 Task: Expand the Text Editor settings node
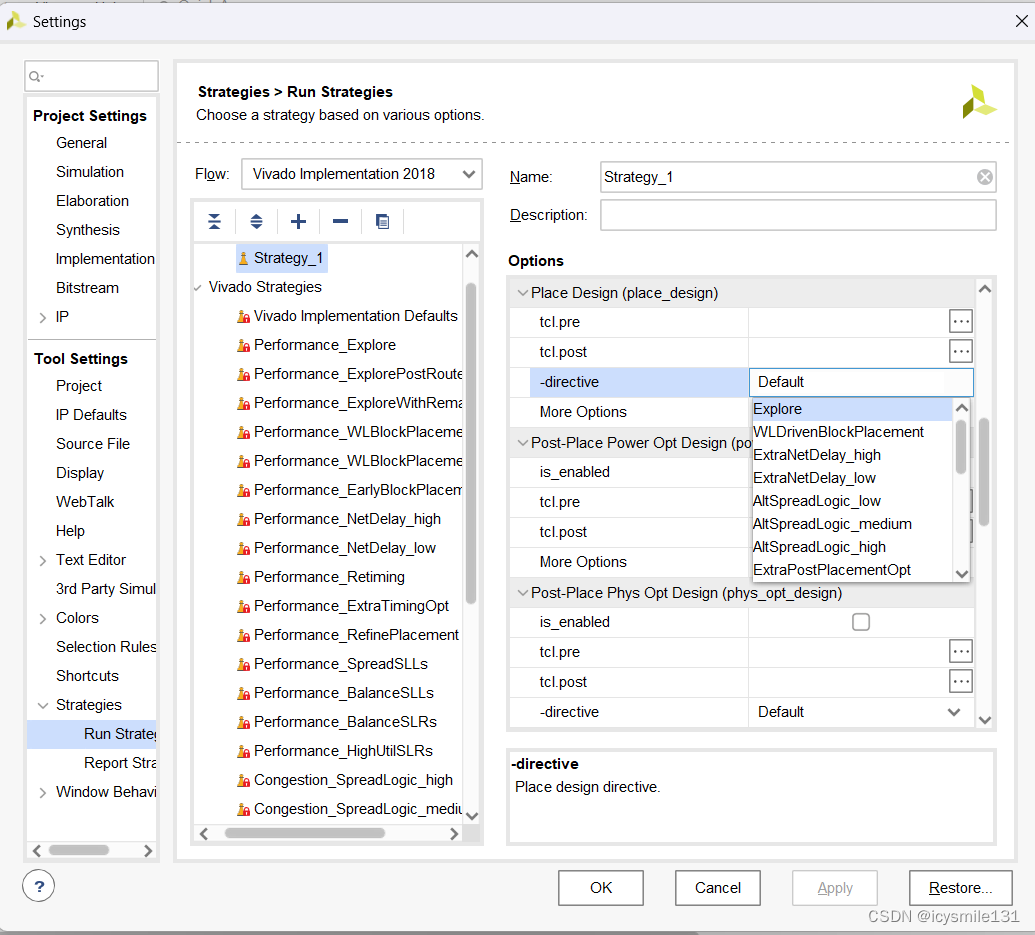coord(43,560)
